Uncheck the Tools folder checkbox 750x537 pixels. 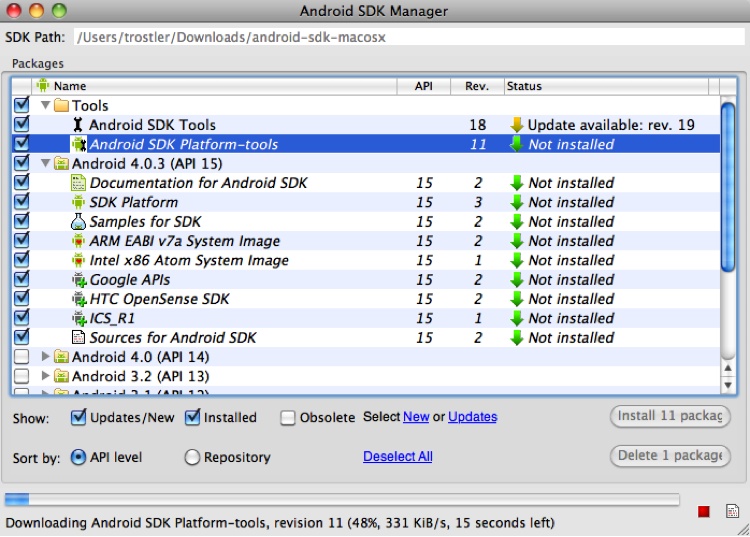point(22,105)
